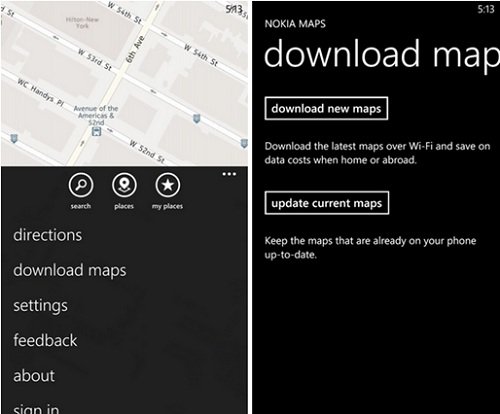Click the download new maps button
This screenshot has width=500, height=414.
tap(326, 108)
